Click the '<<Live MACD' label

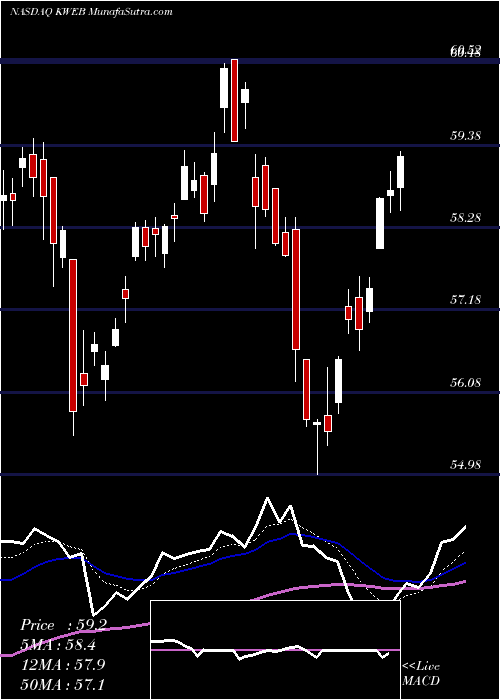coord(421,674)
